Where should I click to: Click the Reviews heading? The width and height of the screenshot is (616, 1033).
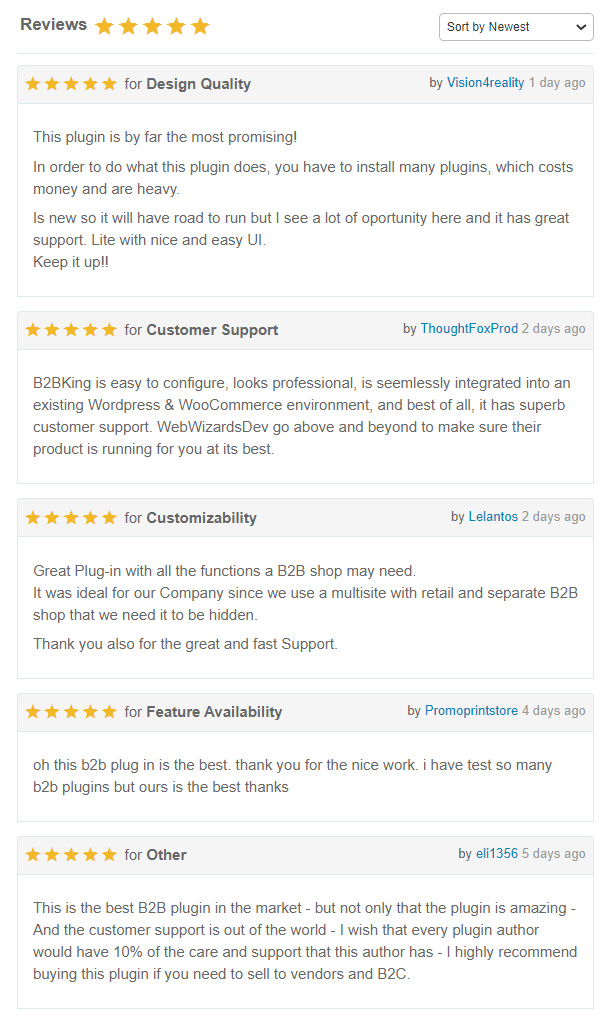pos(53,25)
